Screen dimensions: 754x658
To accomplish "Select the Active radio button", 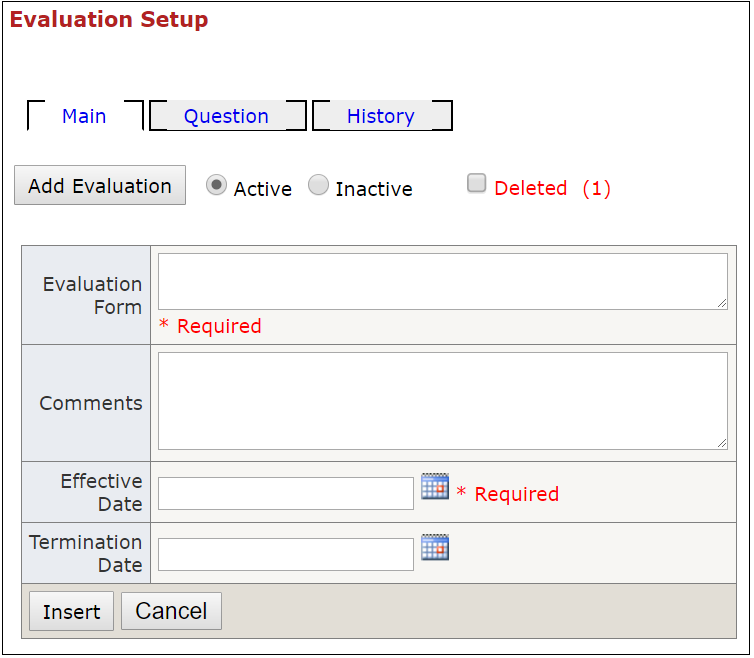I will point(216,185).
